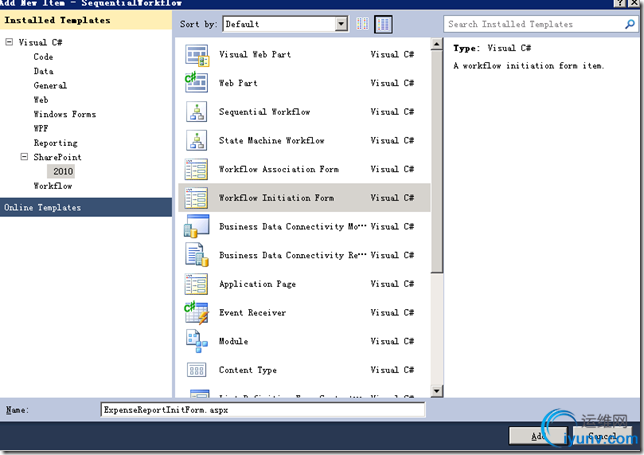Open the Online Templates section
This screenshot has width=644, height=455.
point(86,207)
